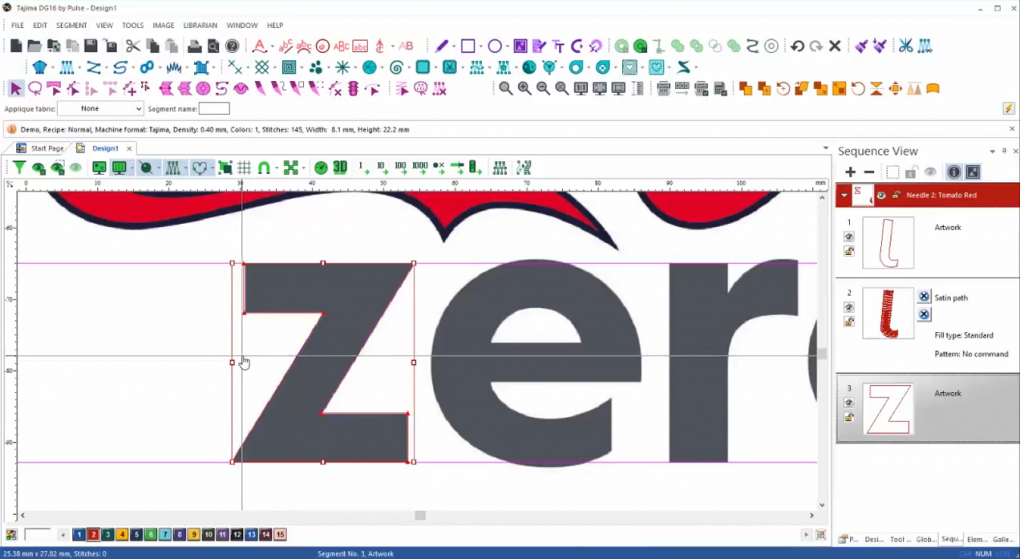Open dropdown arrow beside Rectangle tool
Screen dimensions: 1024x559
480,46
